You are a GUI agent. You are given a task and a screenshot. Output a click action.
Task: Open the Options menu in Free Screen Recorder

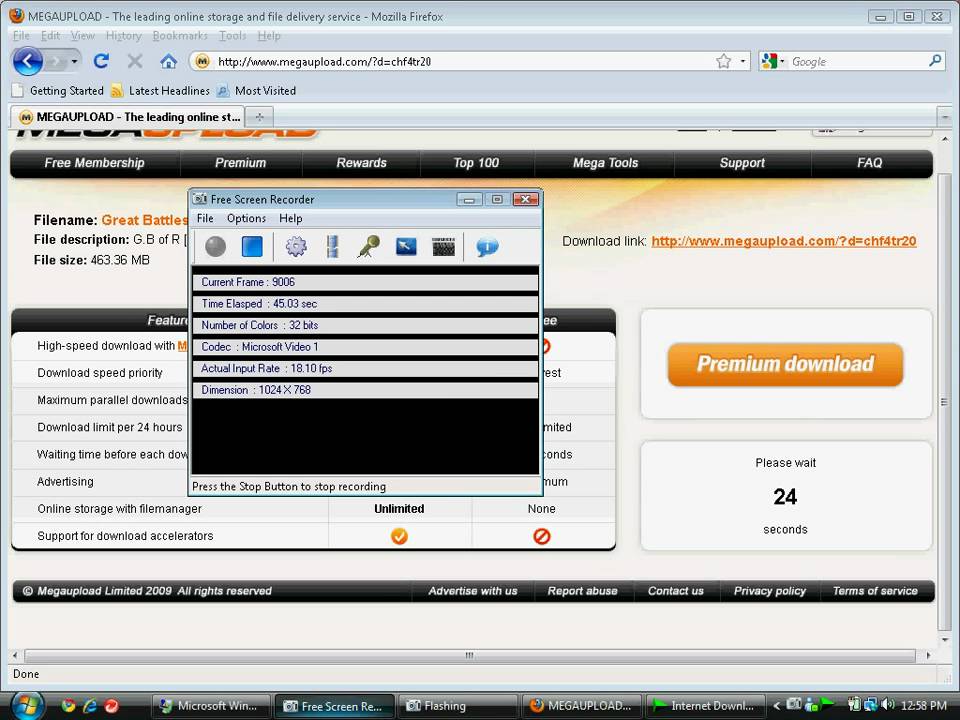pos(246,219)
